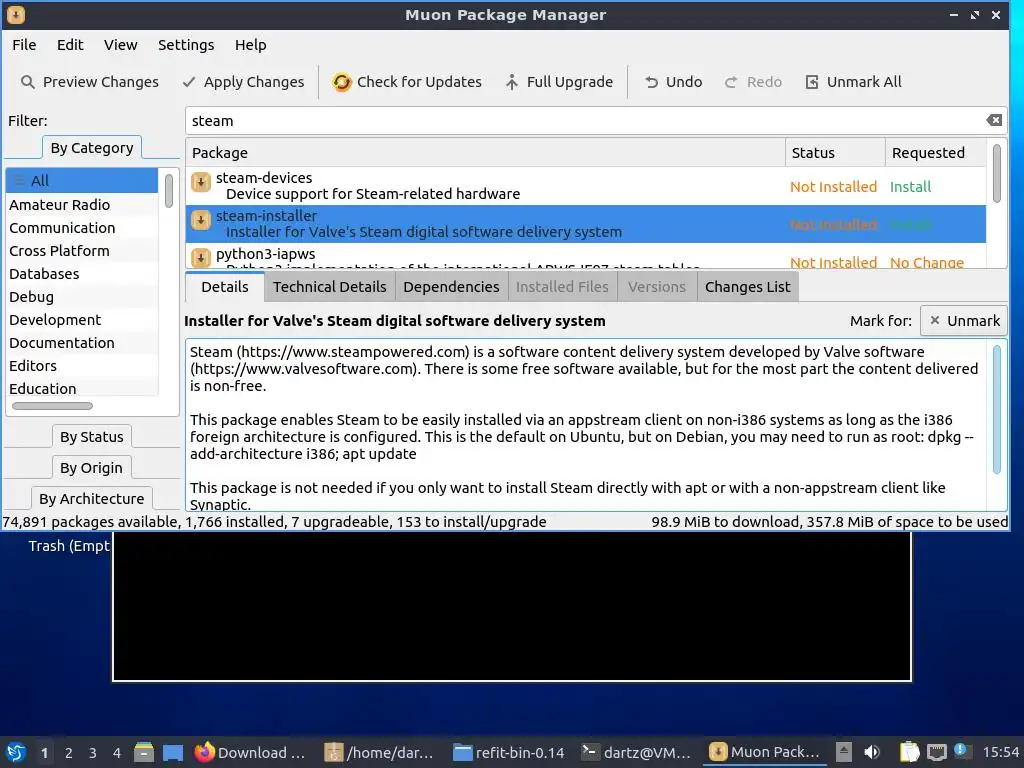Switch to virtual desktop 2
Viewport: 1024px width, 768px height.
68,752
